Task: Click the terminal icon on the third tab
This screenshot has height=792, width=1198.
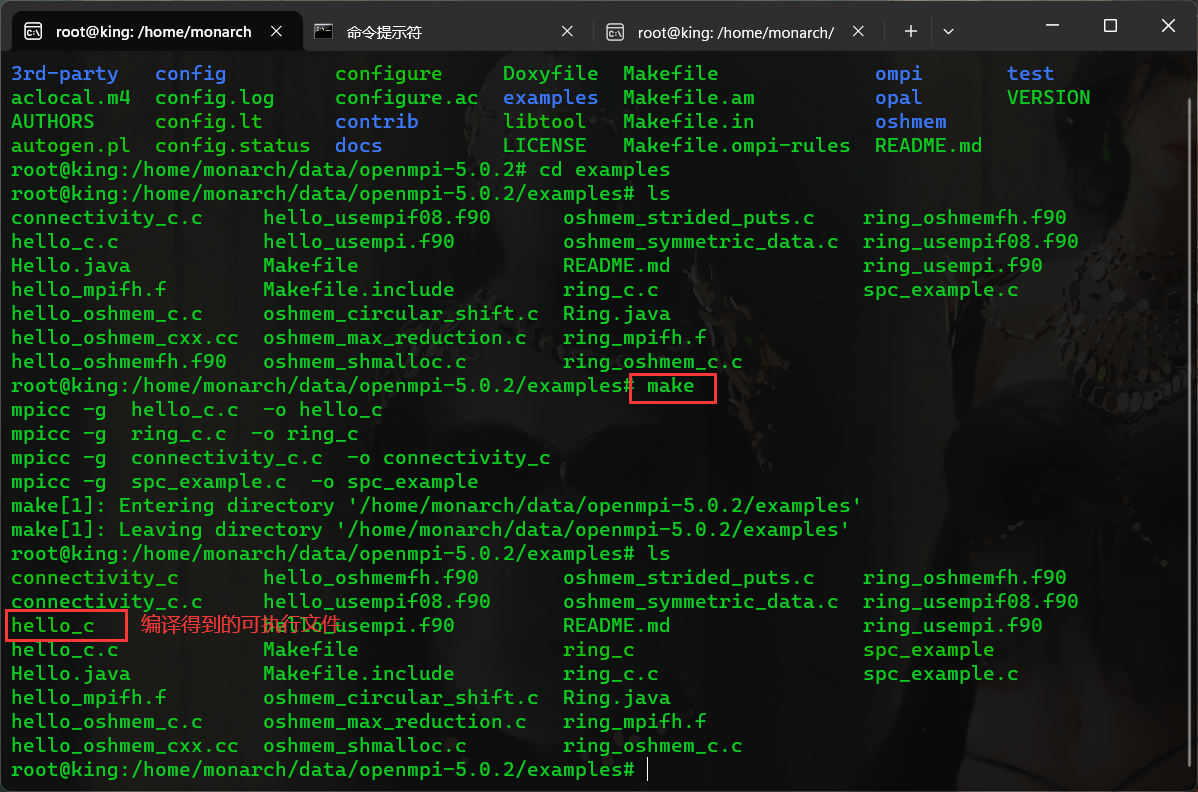Action: pyautogui.click(x=615, y=32)
